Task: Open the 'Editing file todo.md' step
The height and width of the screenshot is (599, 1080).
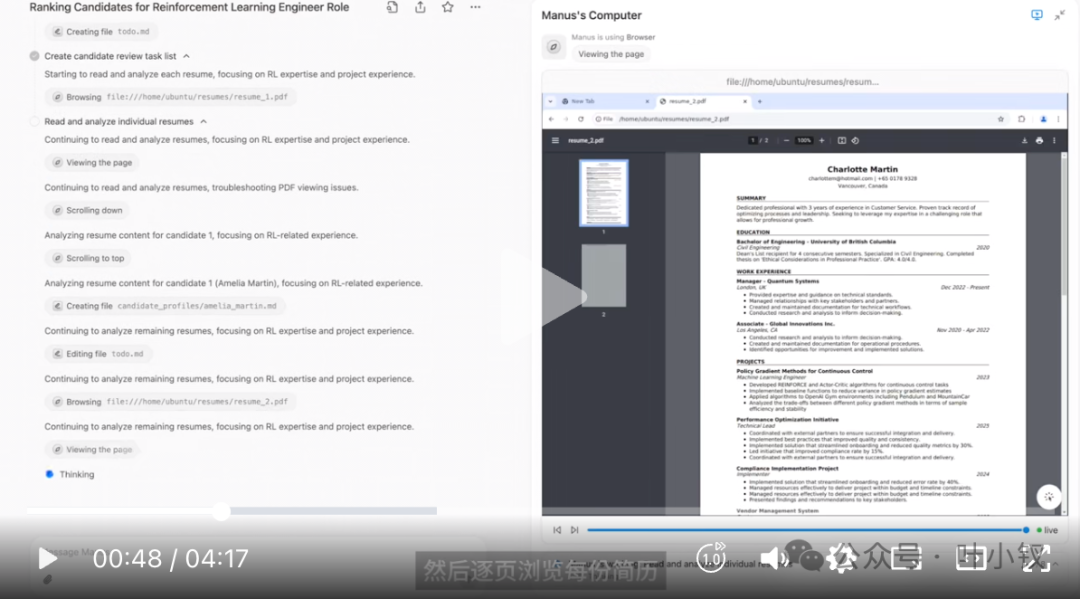Action: pos(98,354)
